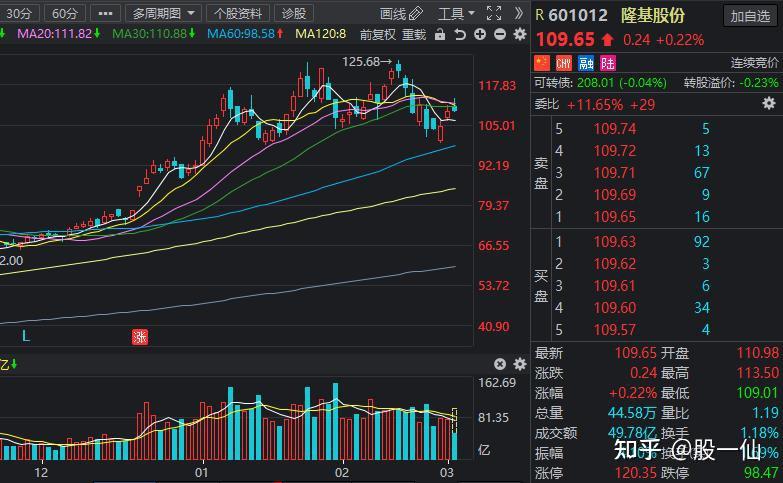Expand more toolbar options chevron
The width and height of the screenshot is (783, 483).
point(518,13)
